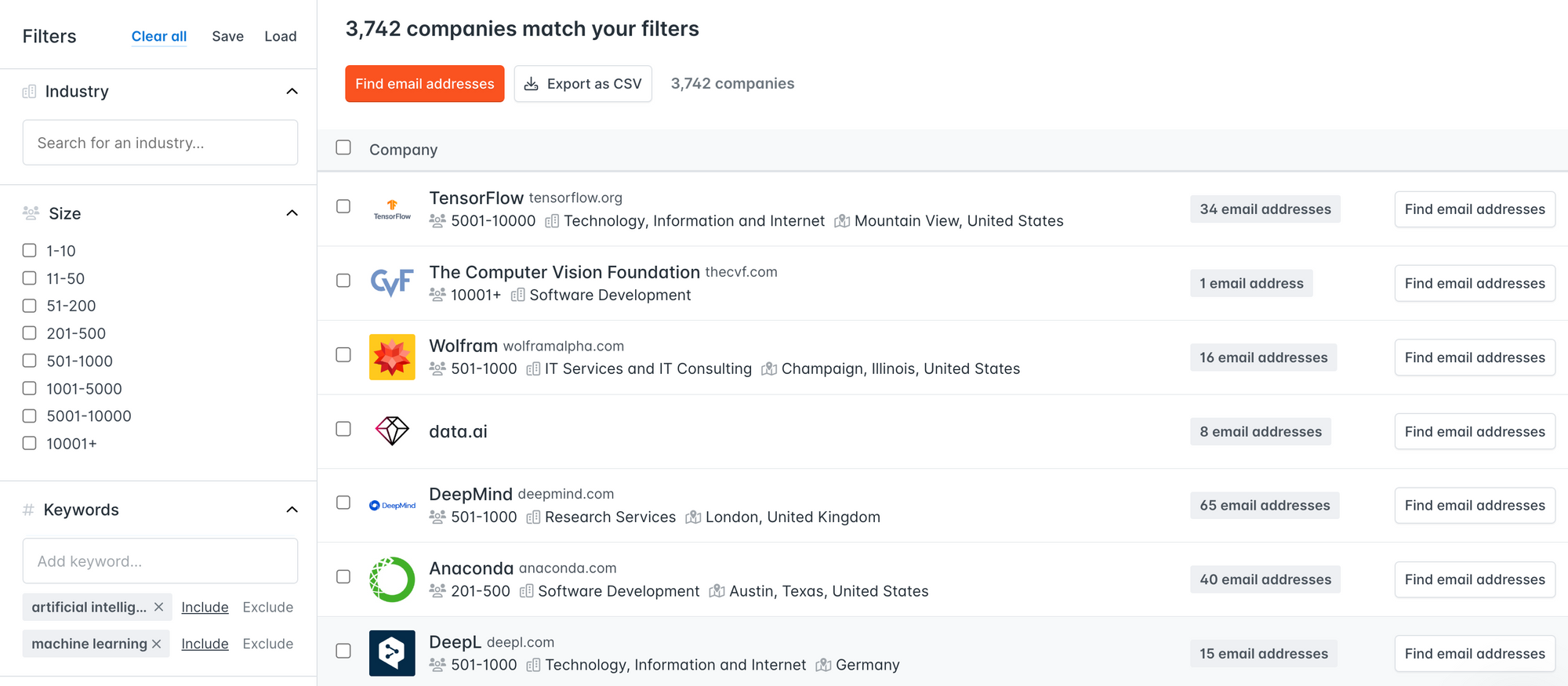This screenshot has width=1568, height=686.
Task: Click the location icon next to Mountain View
Action: coord(842,221)
